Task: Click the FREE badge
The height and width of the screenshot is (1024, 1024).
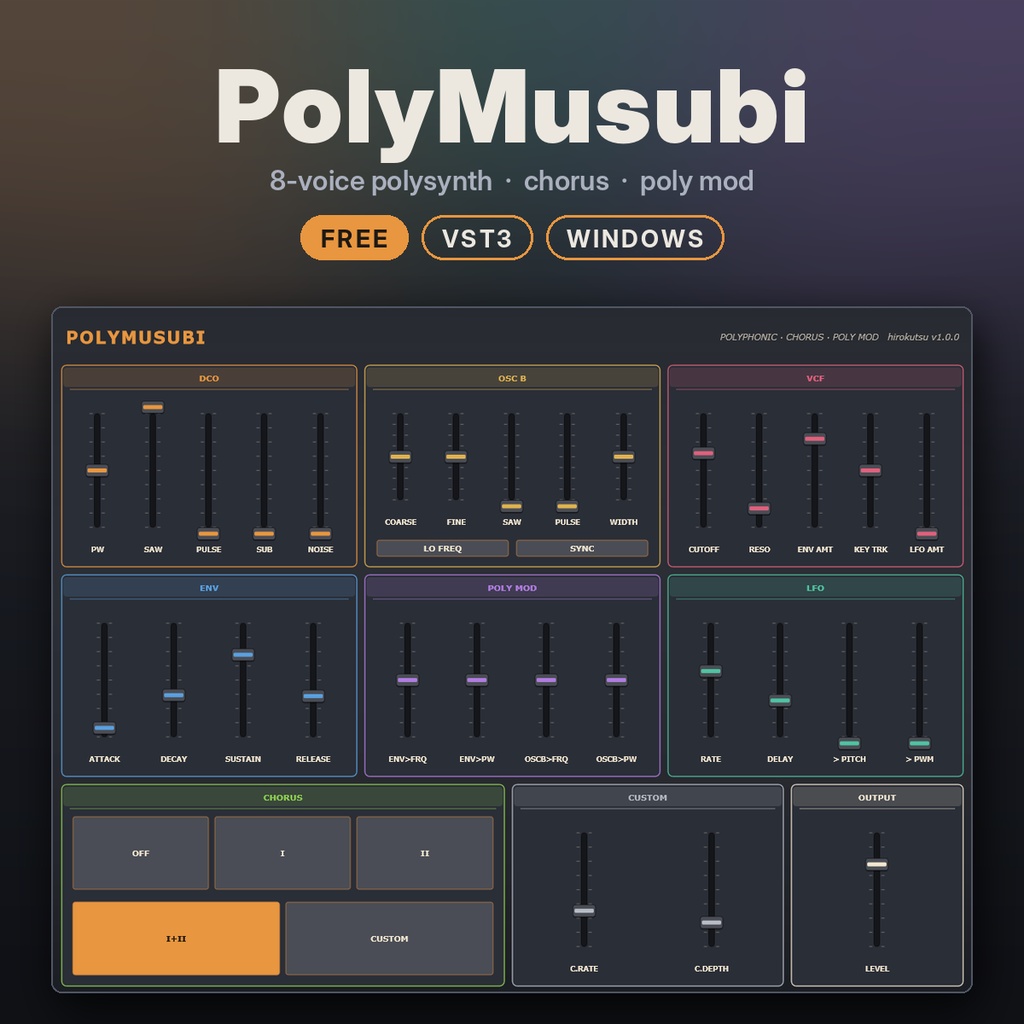Action: [x=354, y=238]
